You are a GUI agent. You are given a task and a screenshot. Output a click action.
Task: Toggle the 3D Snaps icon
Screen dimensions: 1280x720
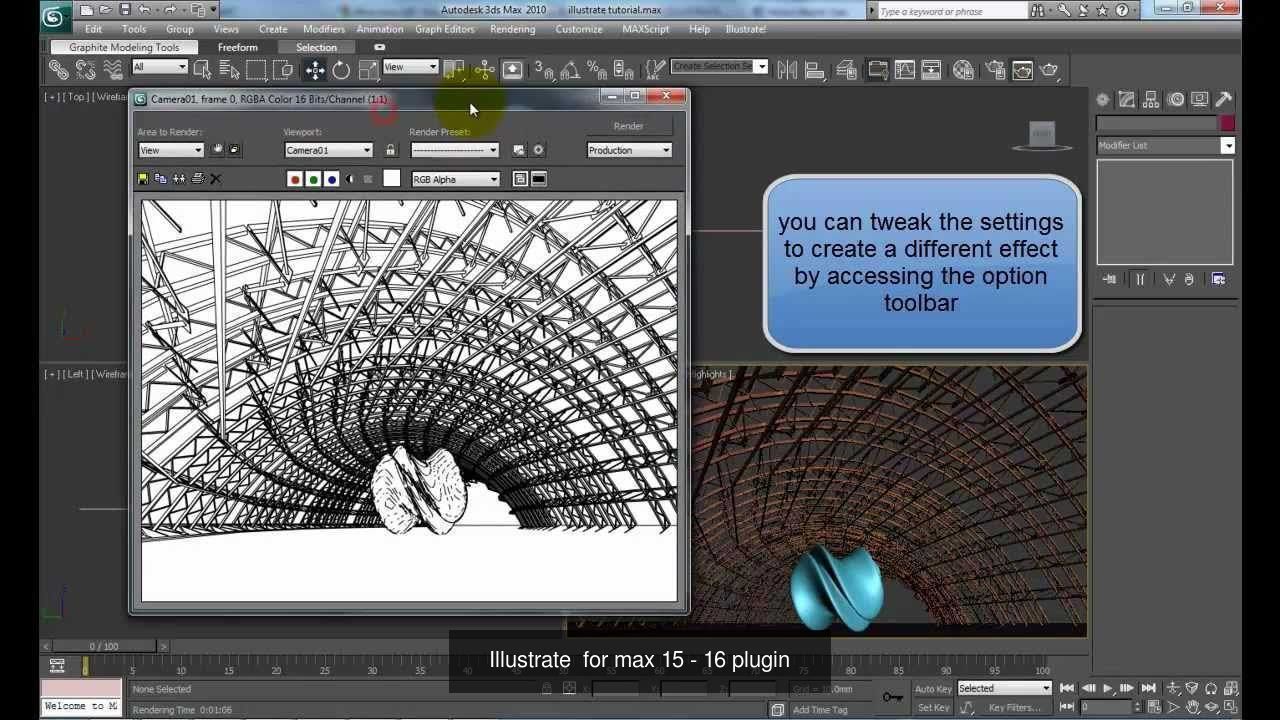pos(543,69)
